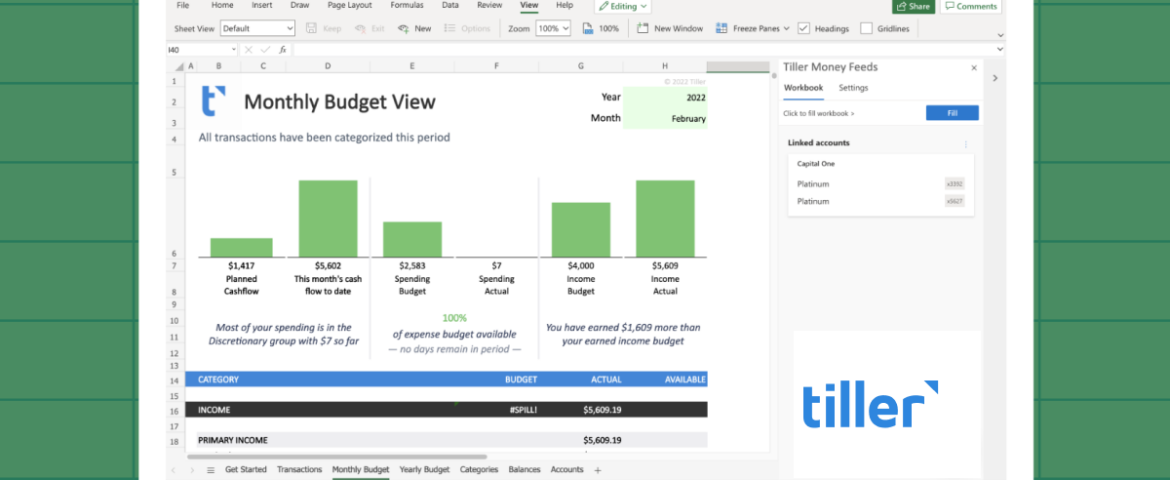Open the Linked accounts three-dot menu
The height and width of the screenshot is (480, 1170).
click(966, 143)
